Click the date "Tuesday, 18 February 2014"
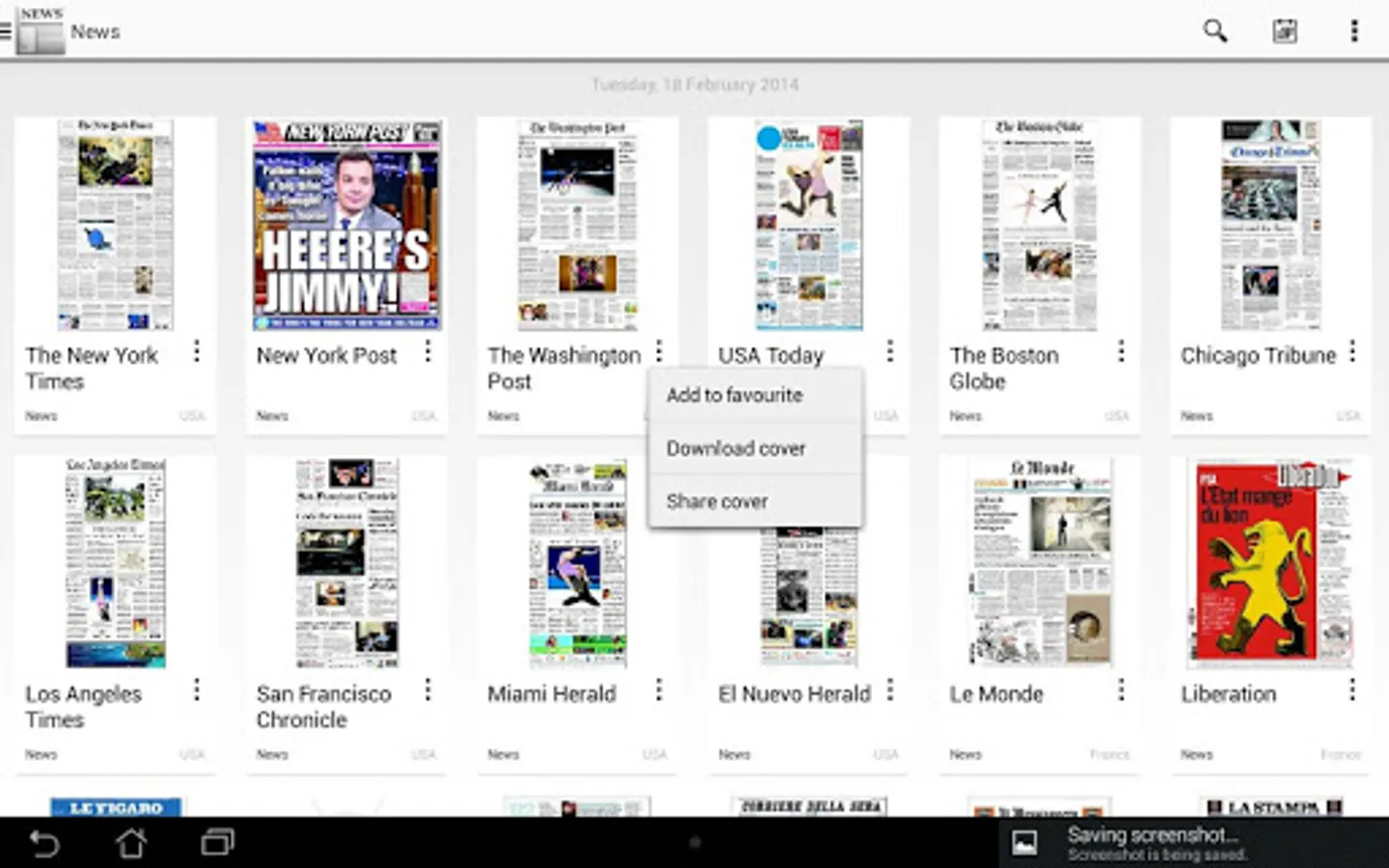This screenshot has width=1389, height=868. [694, 85]
